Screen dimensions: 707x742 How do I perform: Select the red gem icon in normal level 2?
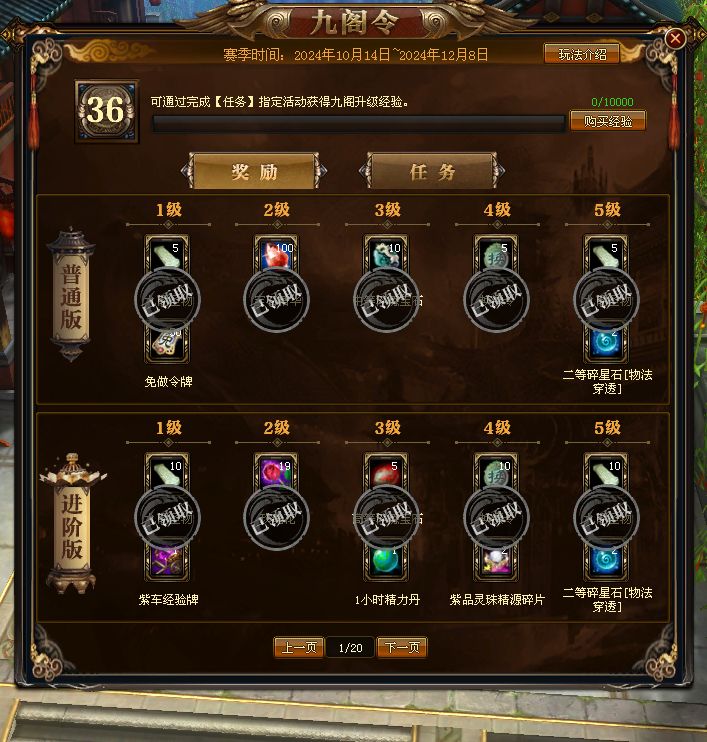coord(276,255)
